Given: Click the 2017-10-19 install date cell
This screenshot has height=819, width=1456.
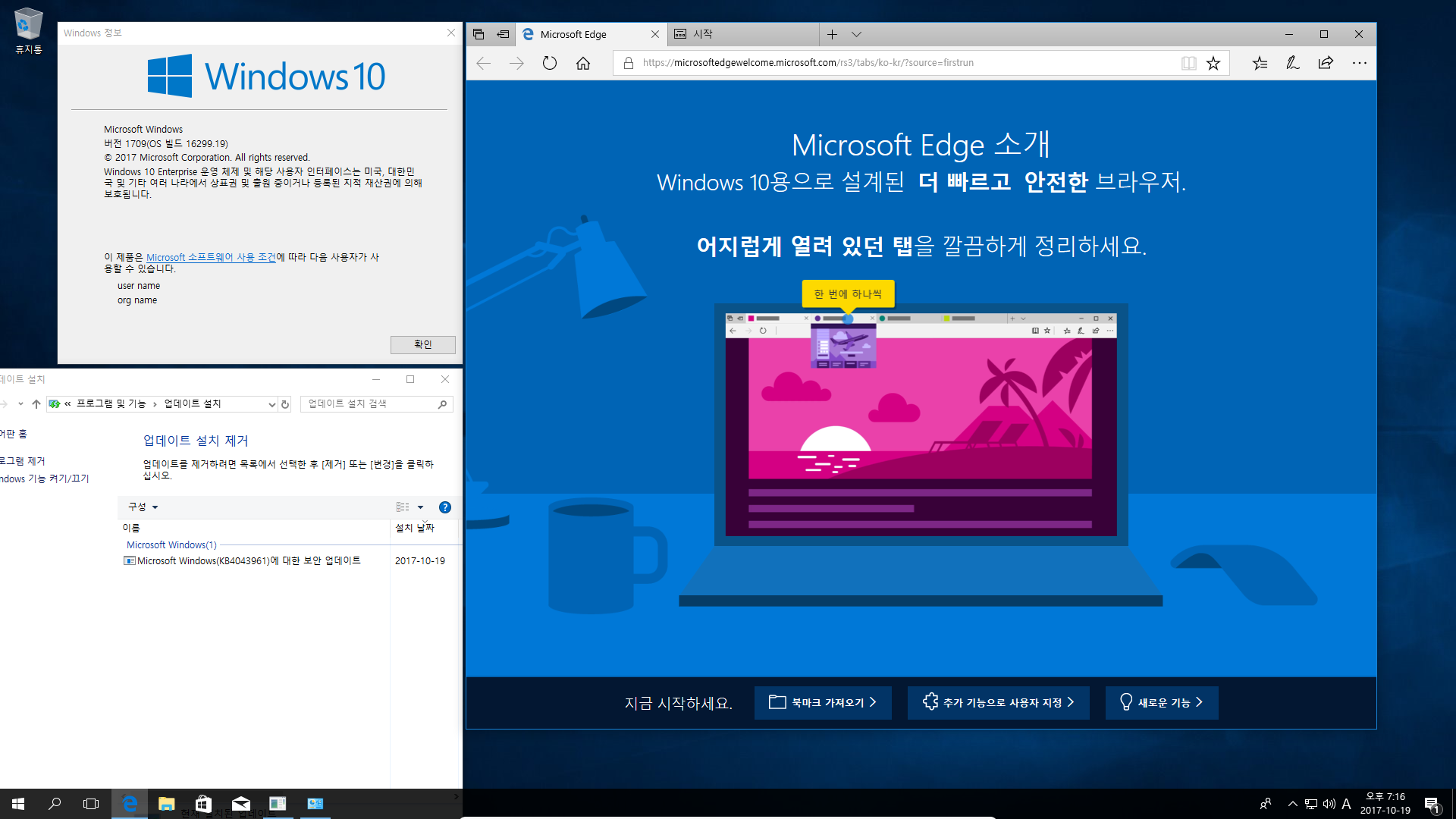Looking at the screenshot, I should (419, 560).
